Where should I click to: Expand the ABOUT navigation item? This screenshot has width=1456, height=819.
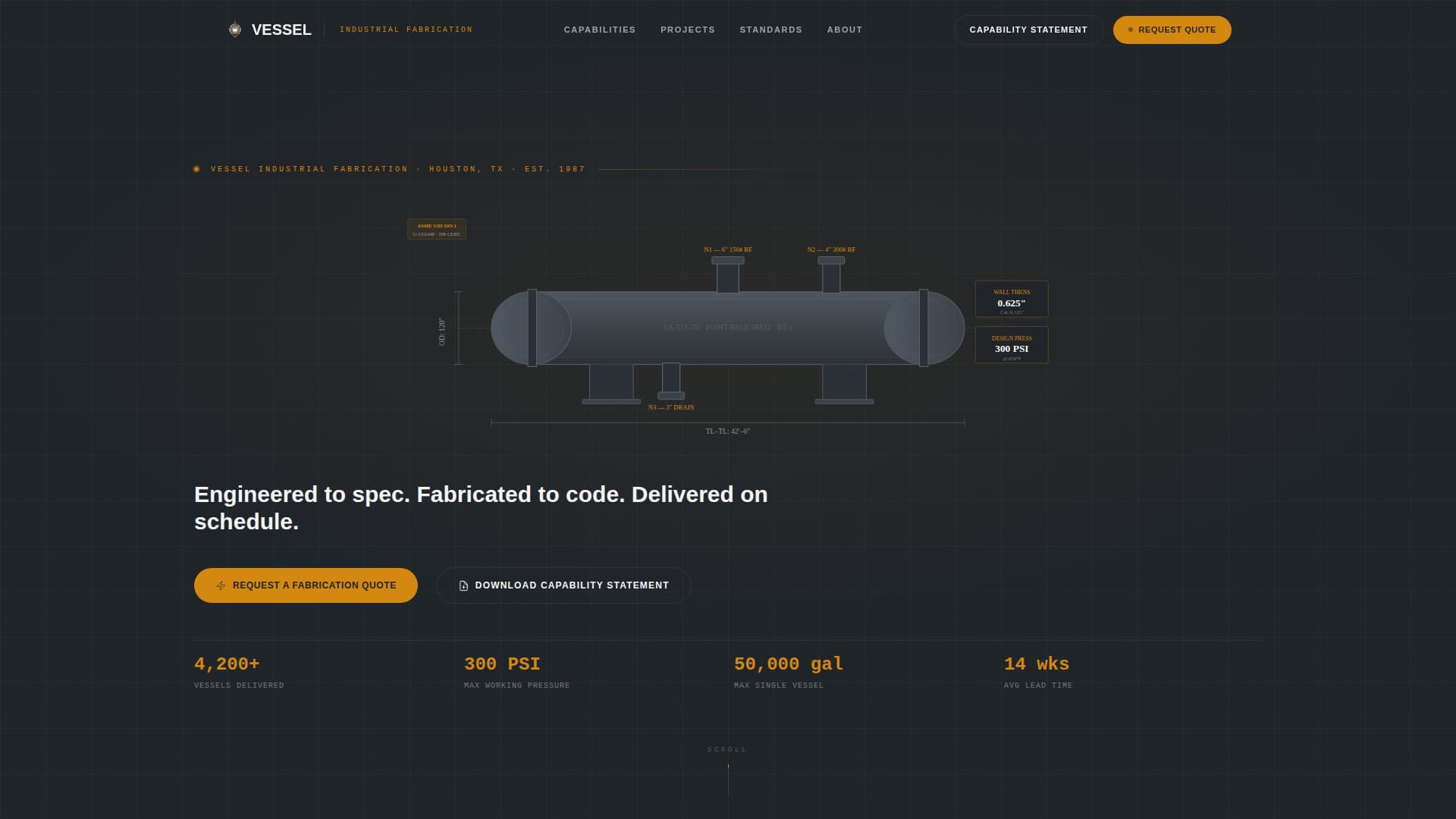coord(844,30)
